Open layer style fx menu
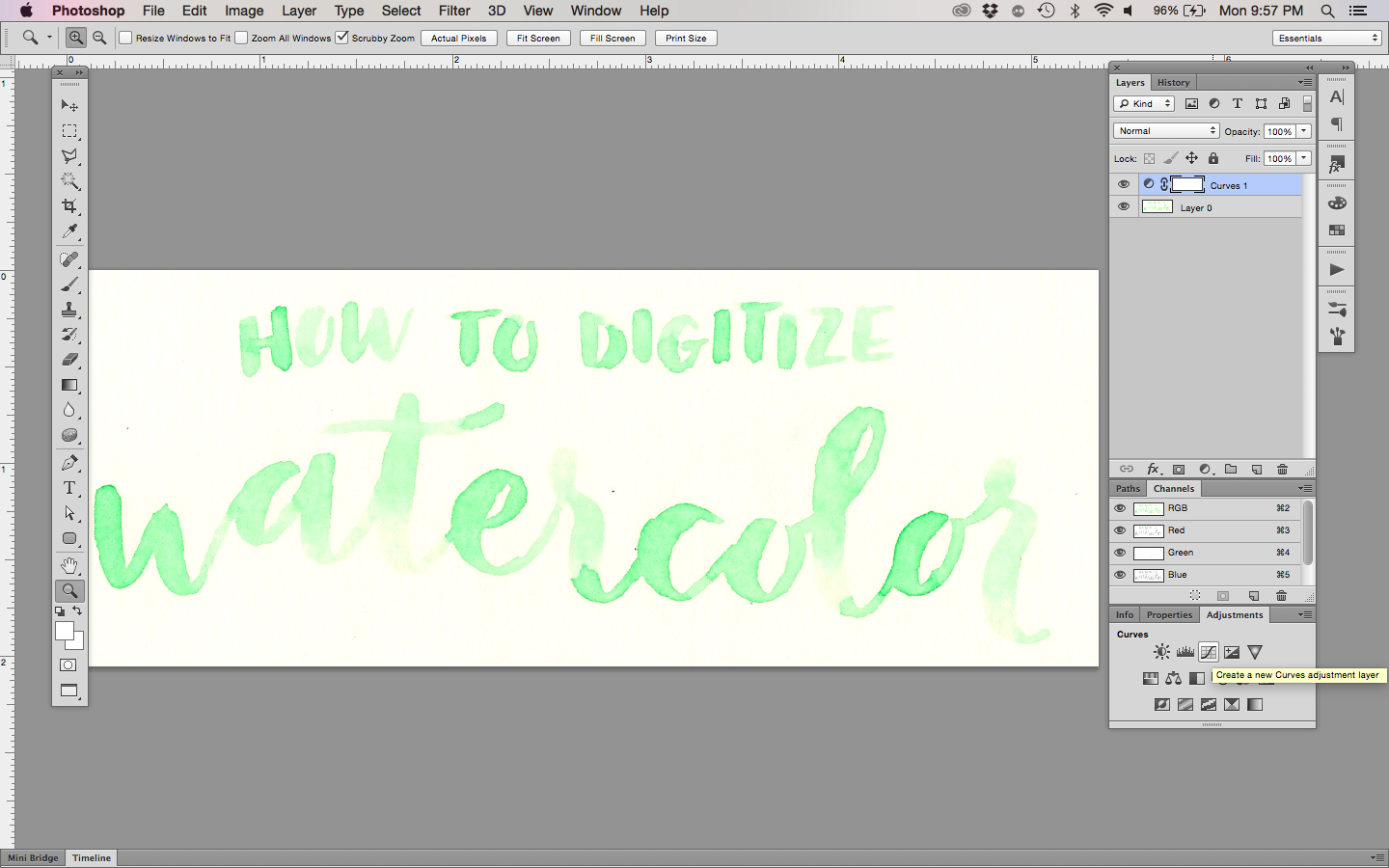 click(1153, 470)
